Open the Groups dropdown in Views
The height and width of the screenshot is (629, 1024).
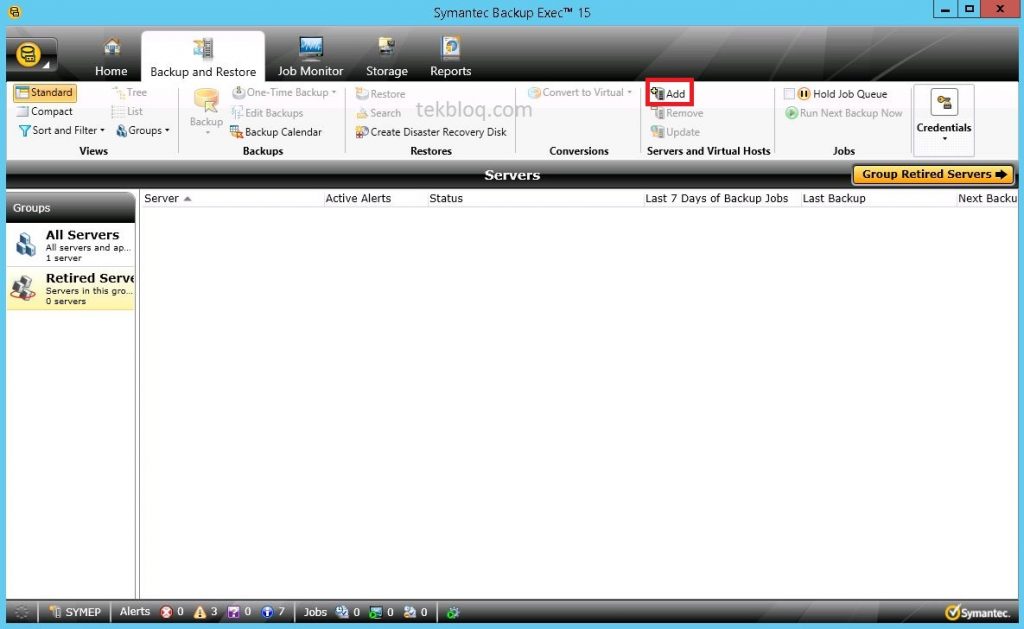[142, 131]
